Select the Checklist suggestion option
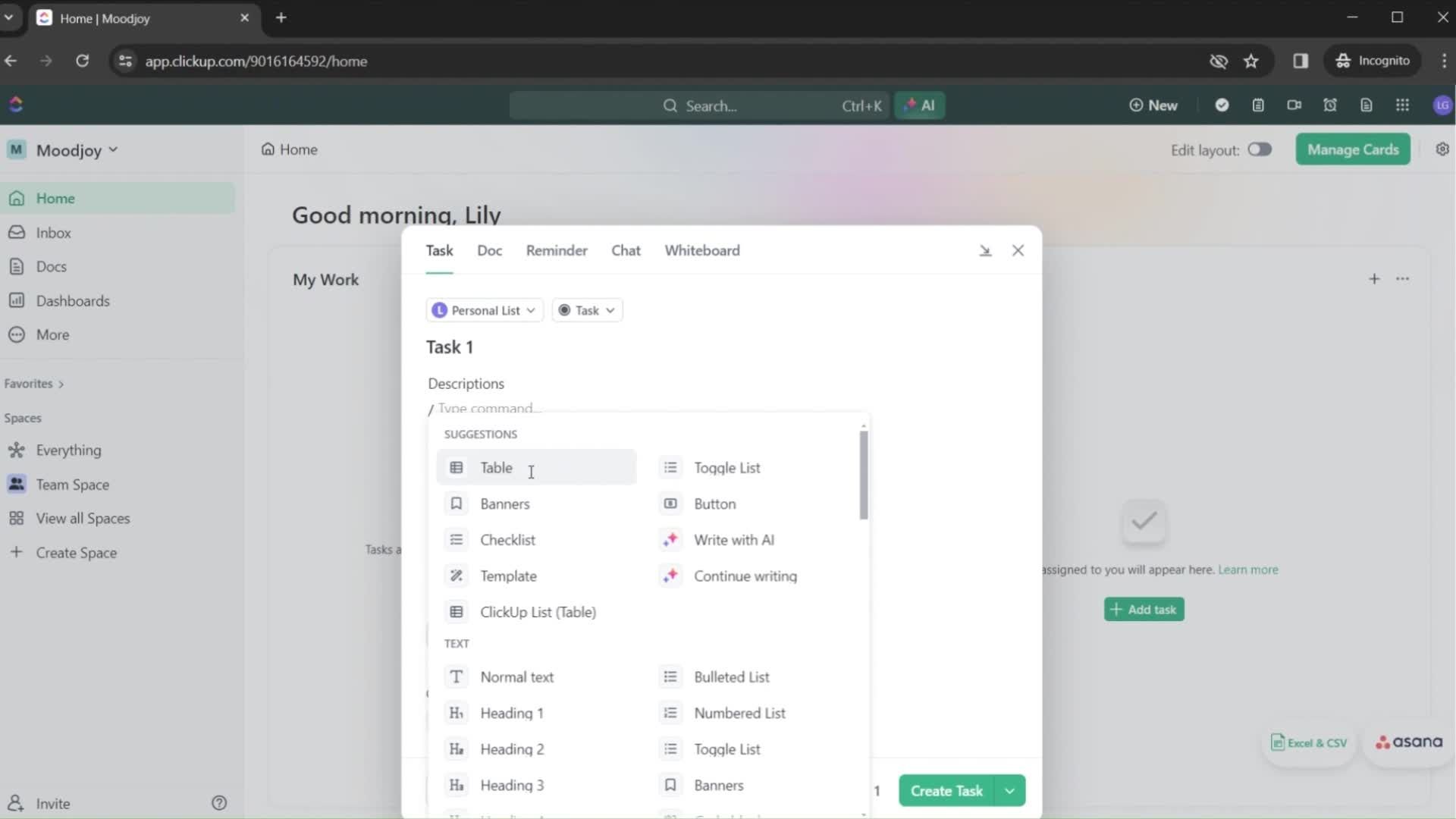The width and height of the screenshot is (1456, 819). coord(508,540)
